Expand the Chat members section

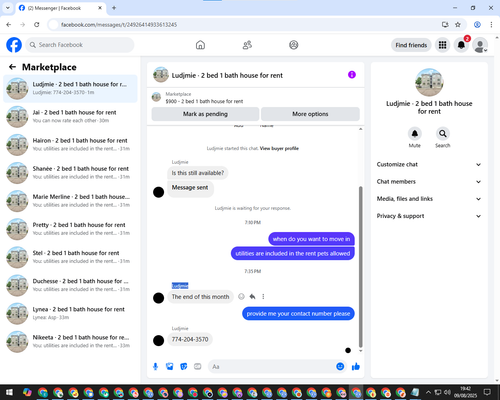[429, 182]
